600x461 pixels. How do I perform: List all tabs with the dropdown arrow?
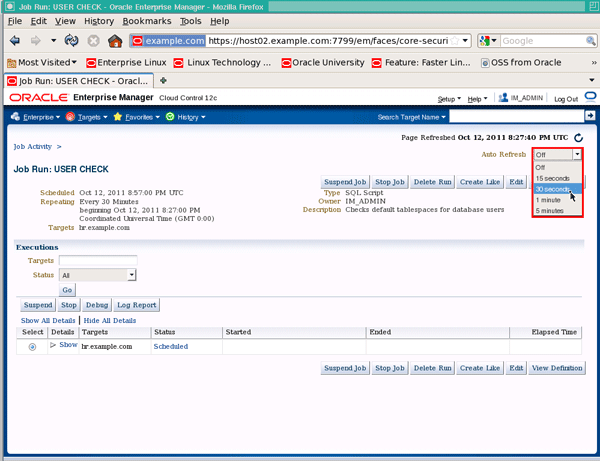point(592,80)
